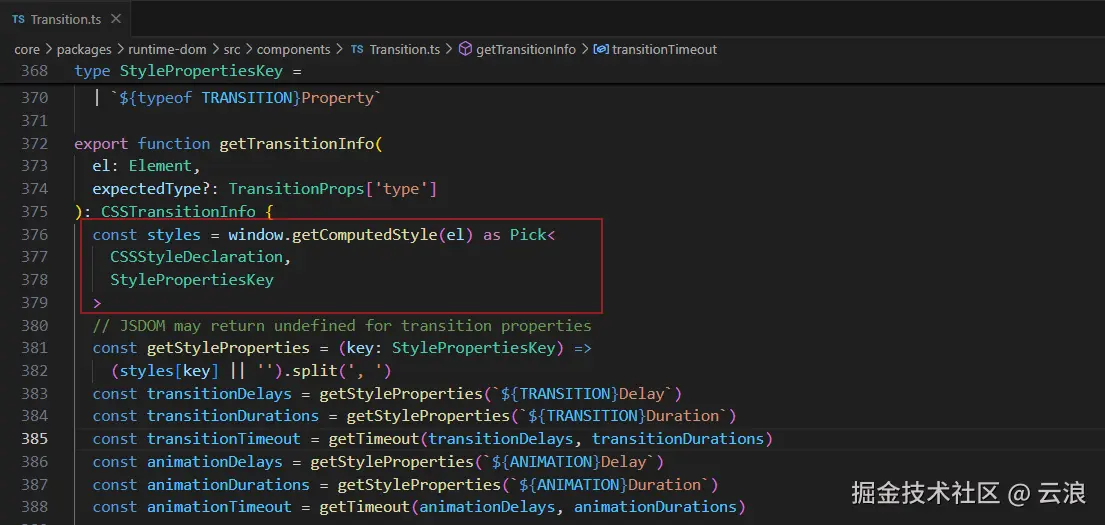Click the getTransitionInfo function cube icon
1105x525 pixels.
click(465, 49)
